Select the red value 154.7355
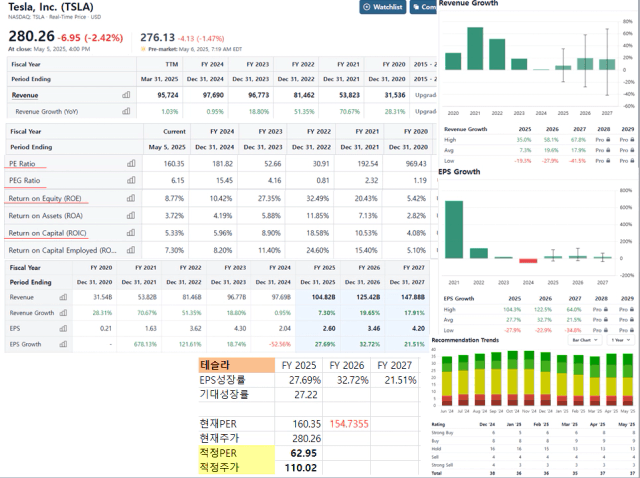This screenshot has height=478, width=640. (x=349, y=424)
